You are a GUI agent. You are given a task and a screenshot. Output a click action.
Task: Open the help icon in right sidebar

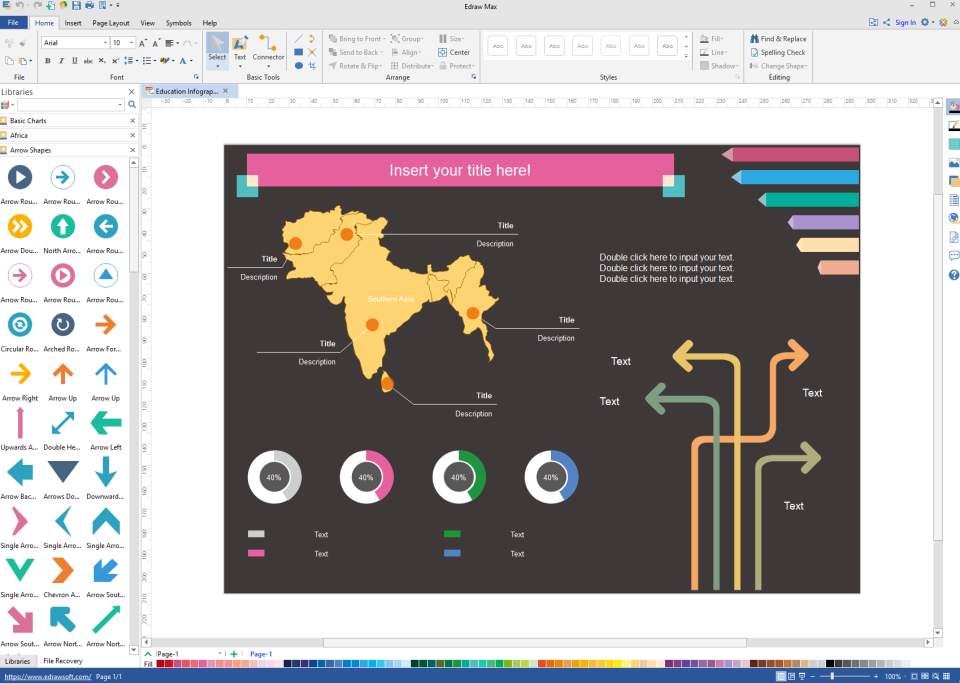(953, 275)
